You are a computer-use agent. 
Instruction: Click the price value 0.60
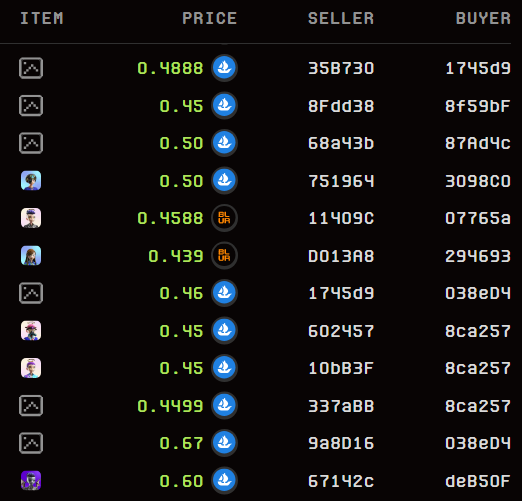(181, 481)
